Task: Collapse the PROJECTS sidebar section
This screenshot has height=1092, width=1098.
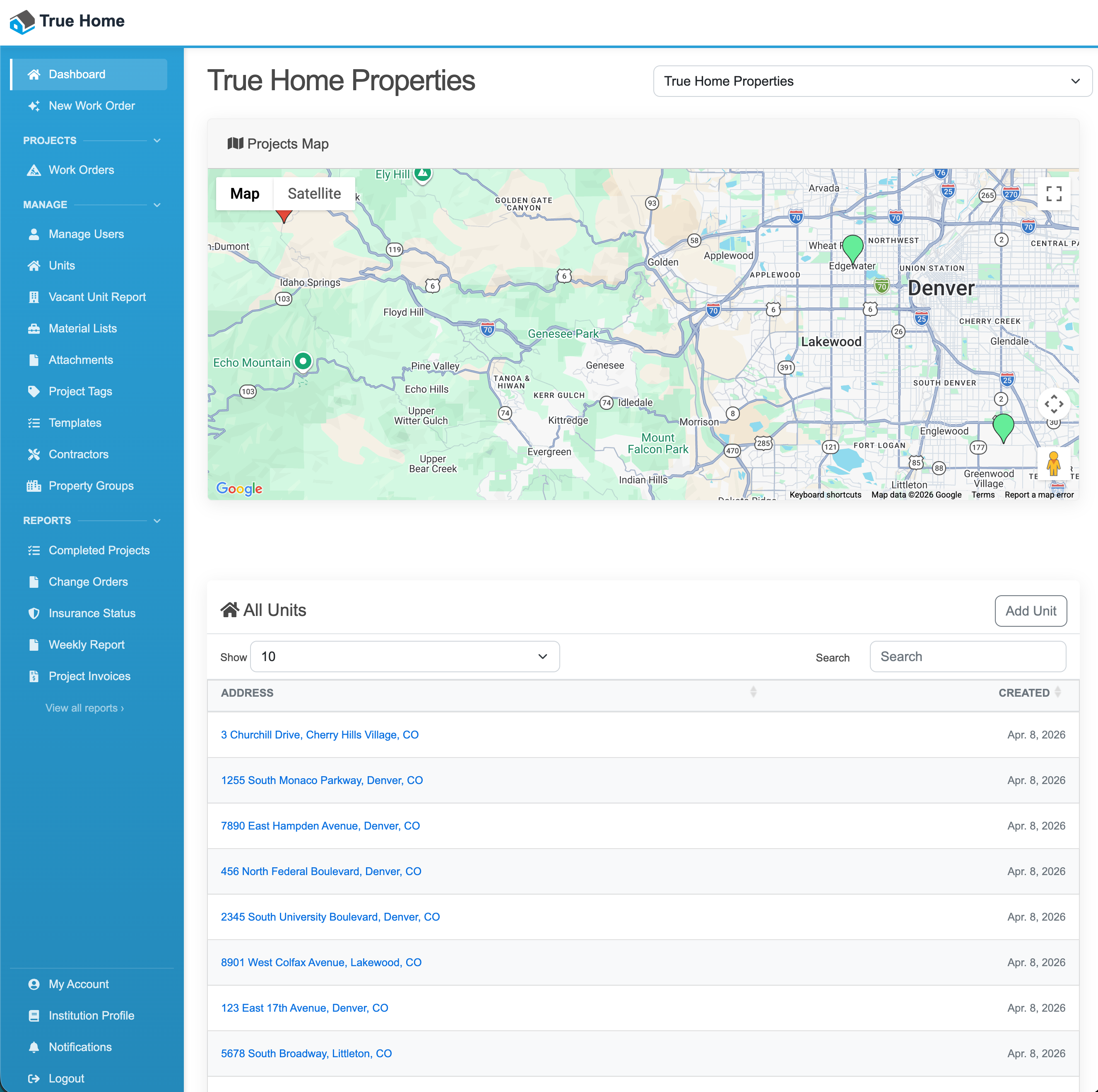Action: (x=157, y=140)
